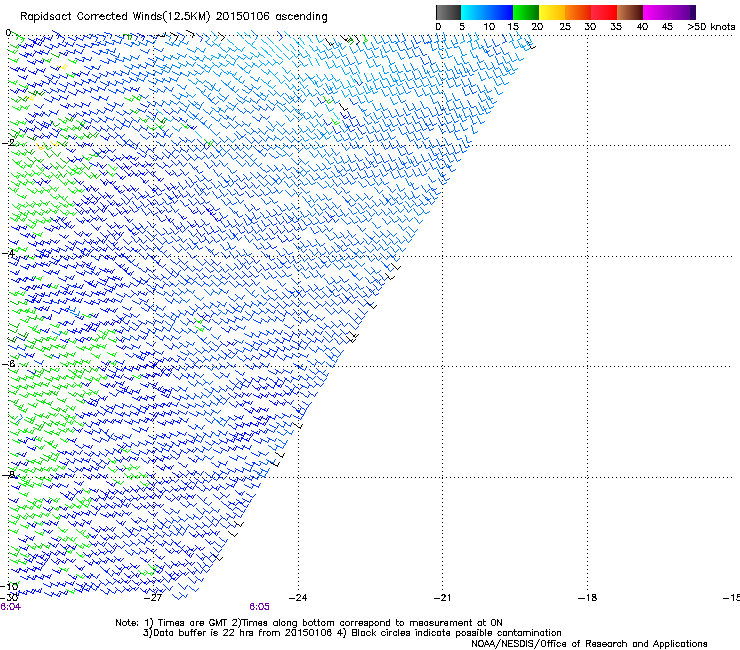The width and height of the screenshot is (740, 650).
Task: Click the 'Times are GMT' note line
Action: click(x=309, y=623)
